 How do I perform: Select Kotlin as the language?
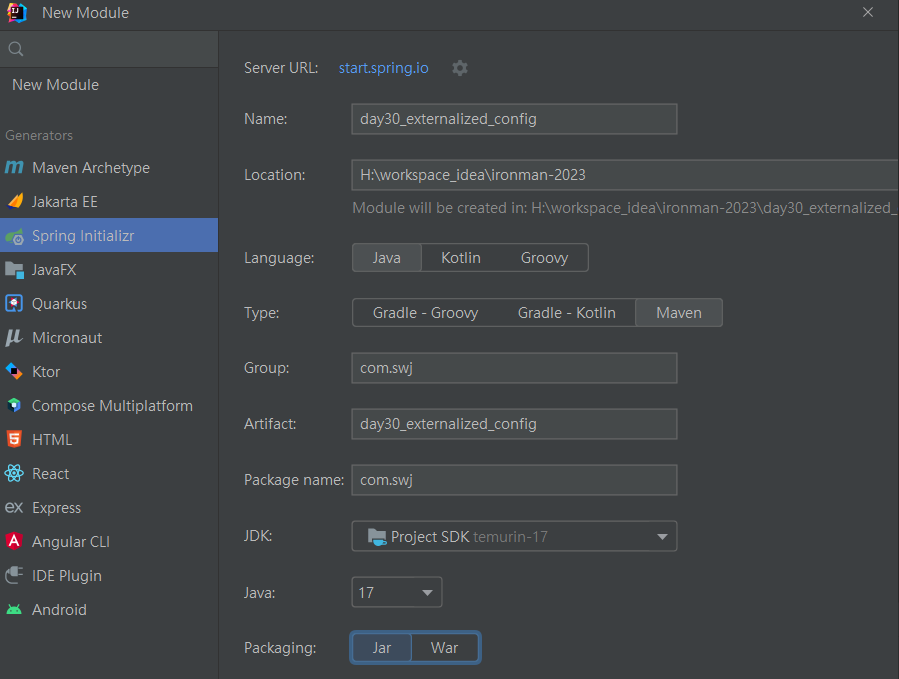pos(461,258)
